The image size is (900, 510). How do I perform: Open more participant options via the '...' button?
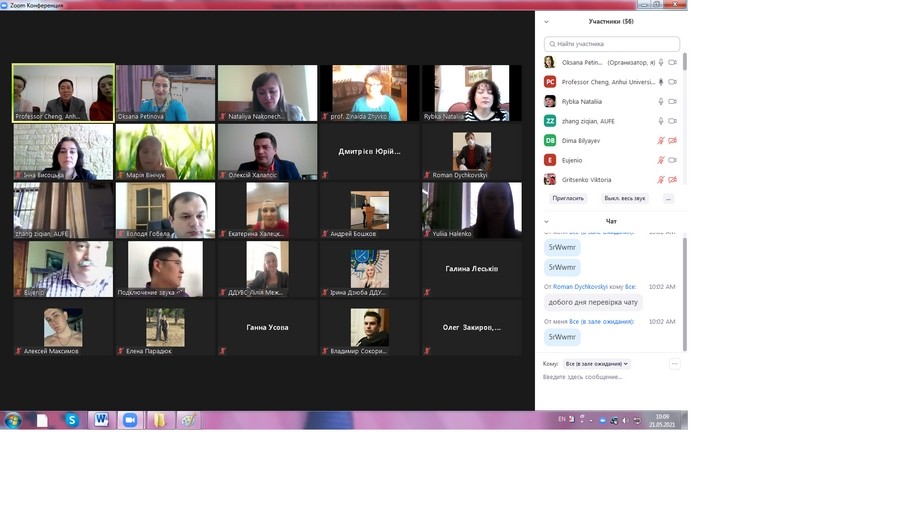668,198
